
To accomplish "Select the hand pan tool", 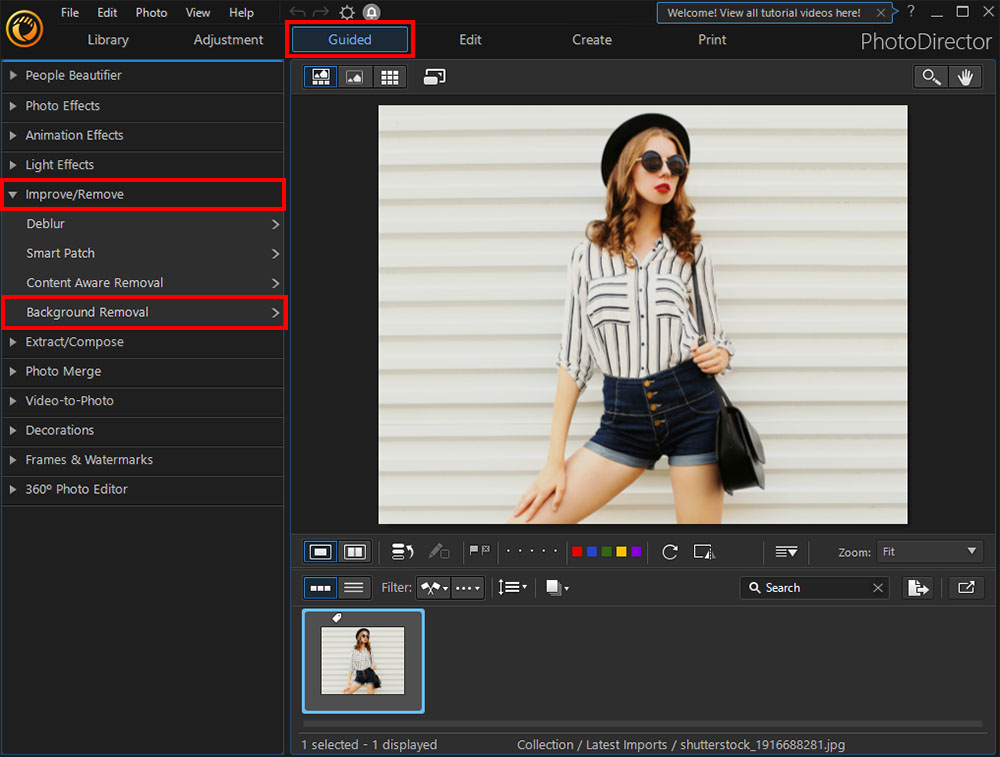I will (965, 77).
